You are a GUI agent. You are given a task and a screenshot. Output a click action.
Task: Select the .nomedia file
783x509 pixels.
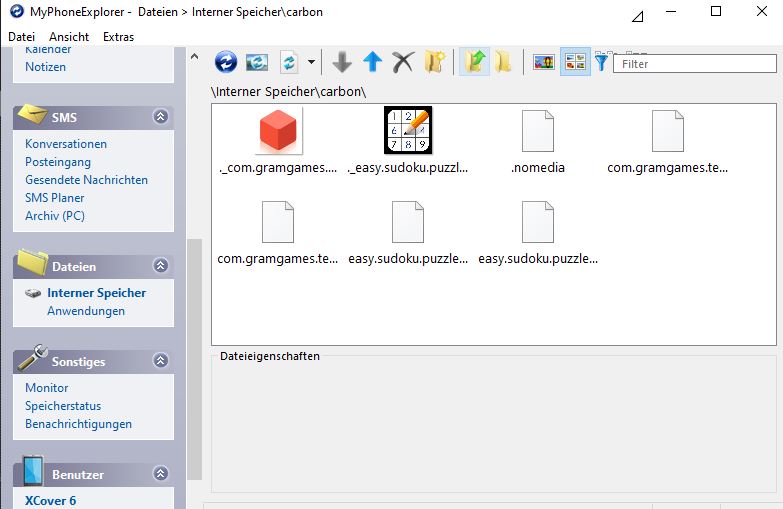(537, 141)
